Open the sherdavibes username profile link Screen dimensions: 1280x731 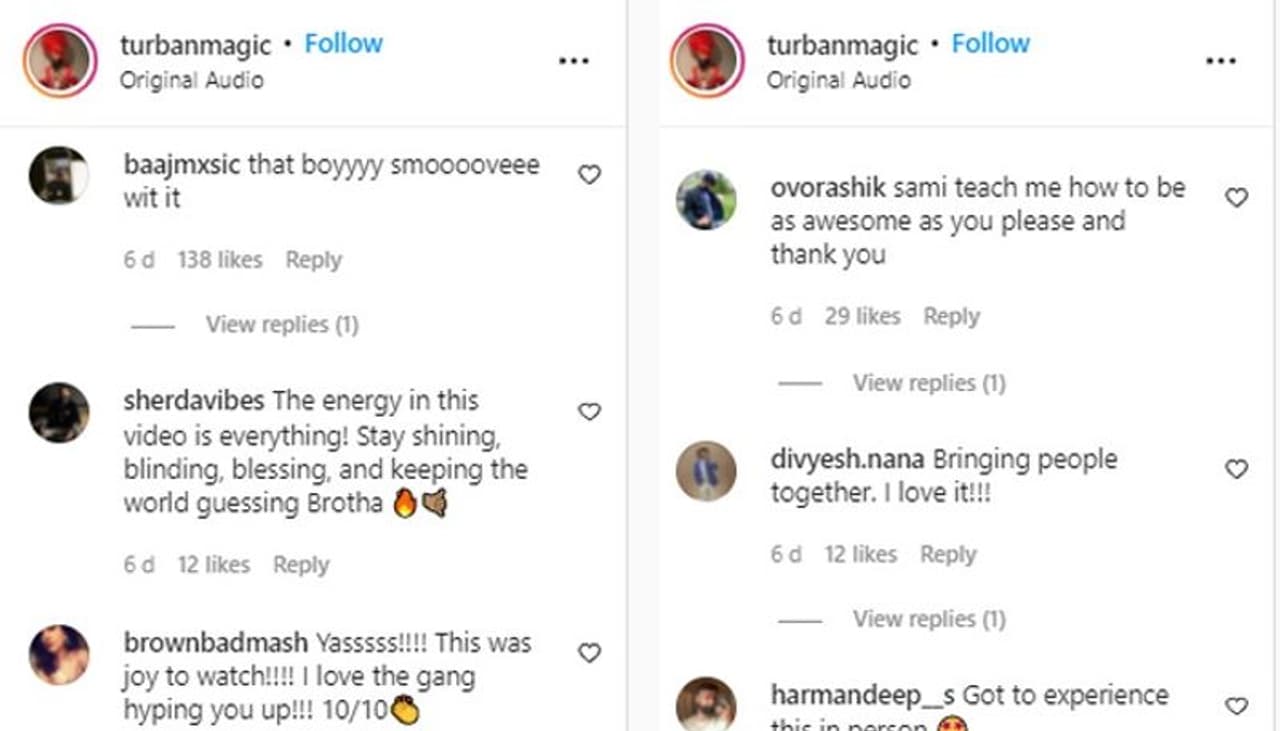pyautogui.click(x=194, y=402)
